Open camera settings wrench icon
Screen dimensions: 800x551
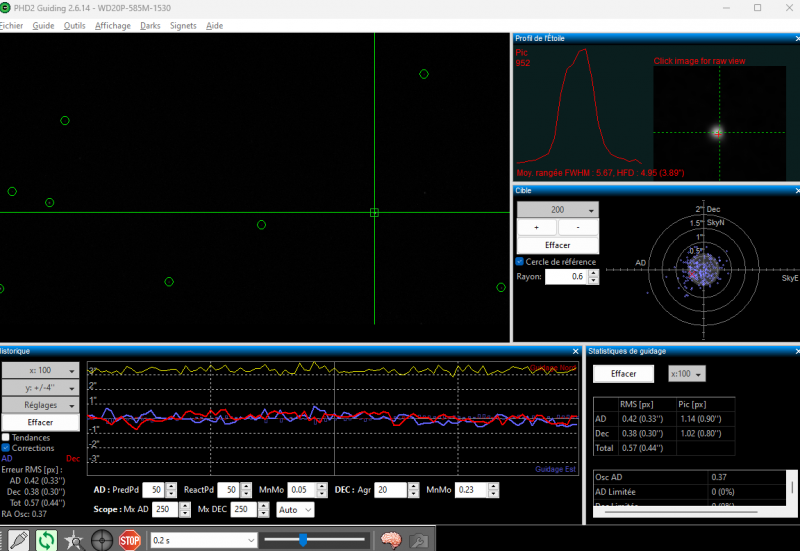418,540
